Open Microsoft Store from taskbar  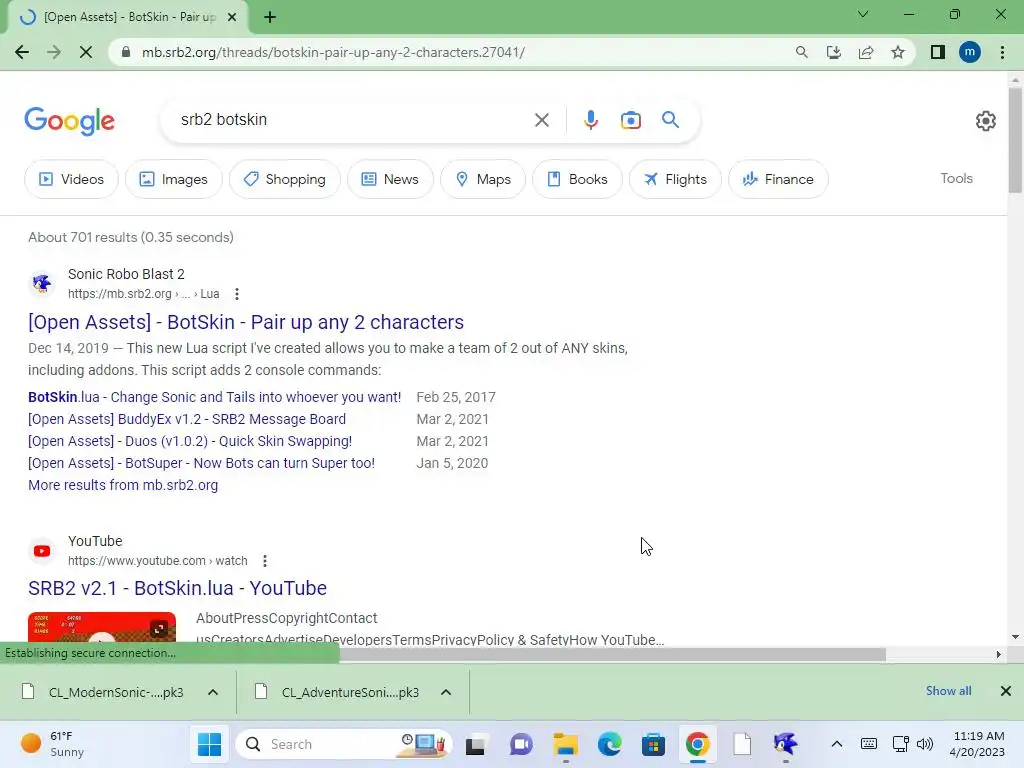653,744
